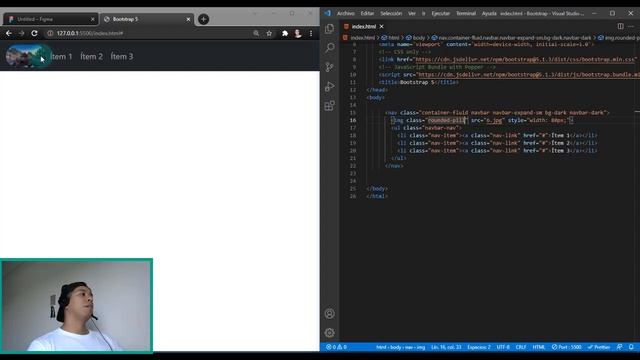640x360 pixels.
Task: Switch to the Untitled – Figma browser tab
Action: (x=50, y=19)
